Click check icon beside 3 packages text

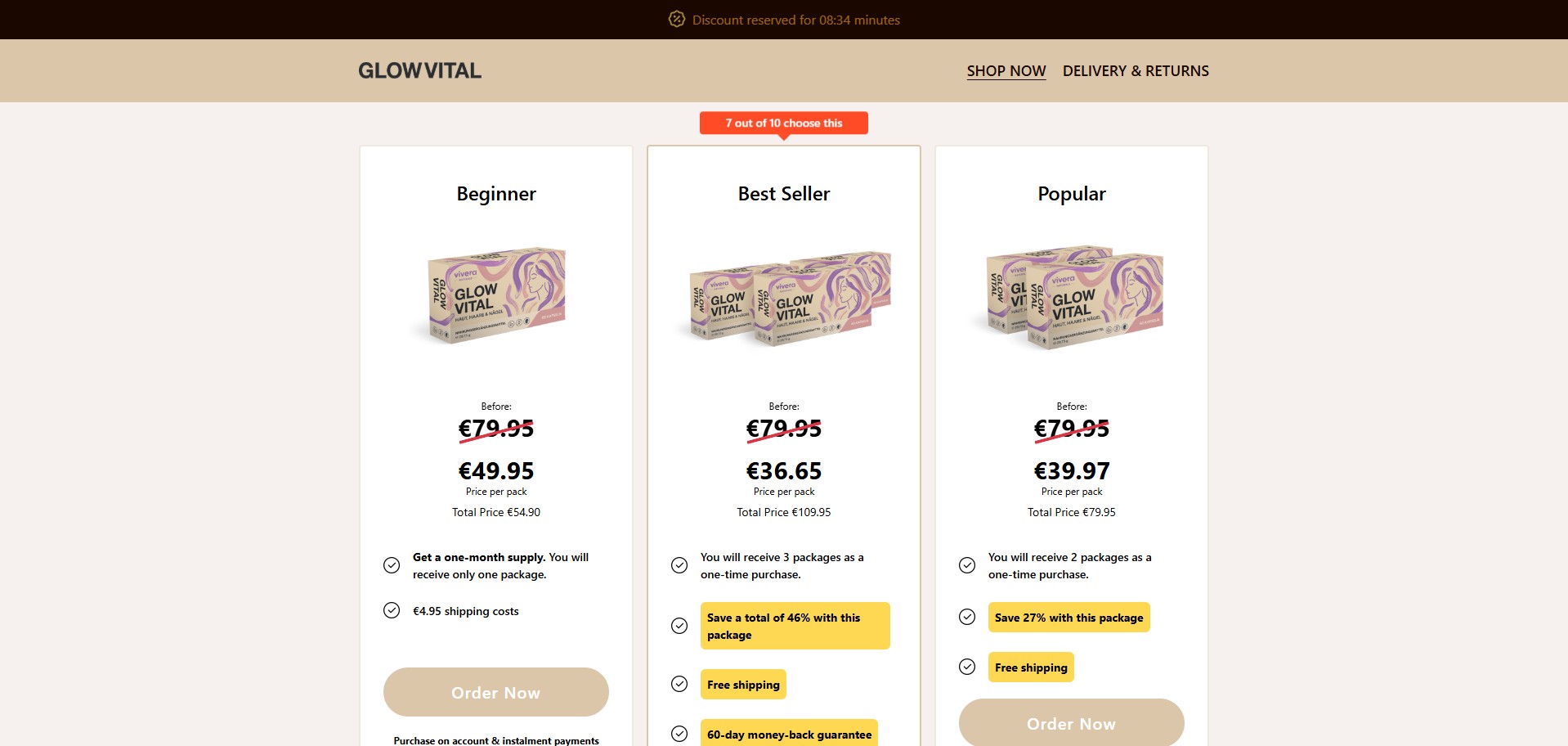[x=679, y=565]
